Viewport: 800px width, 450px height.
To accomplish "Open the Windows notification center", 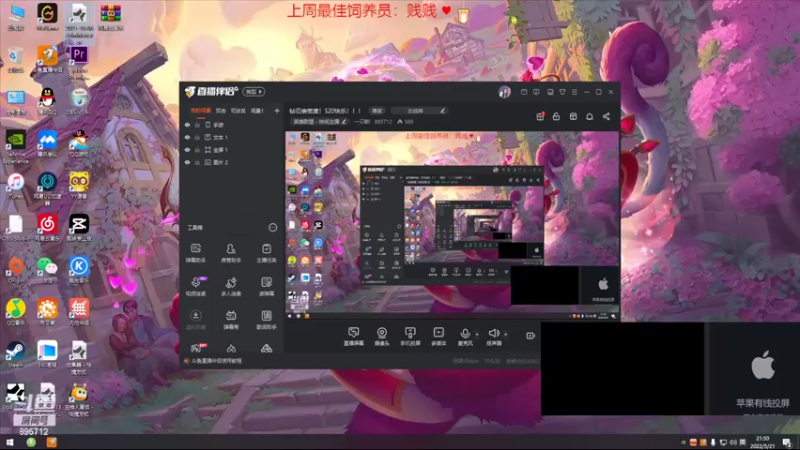I will tap(787, 442).
